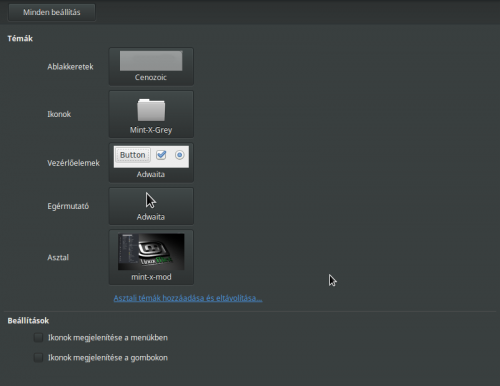Click the Egérmutató label

click(68, 206)
